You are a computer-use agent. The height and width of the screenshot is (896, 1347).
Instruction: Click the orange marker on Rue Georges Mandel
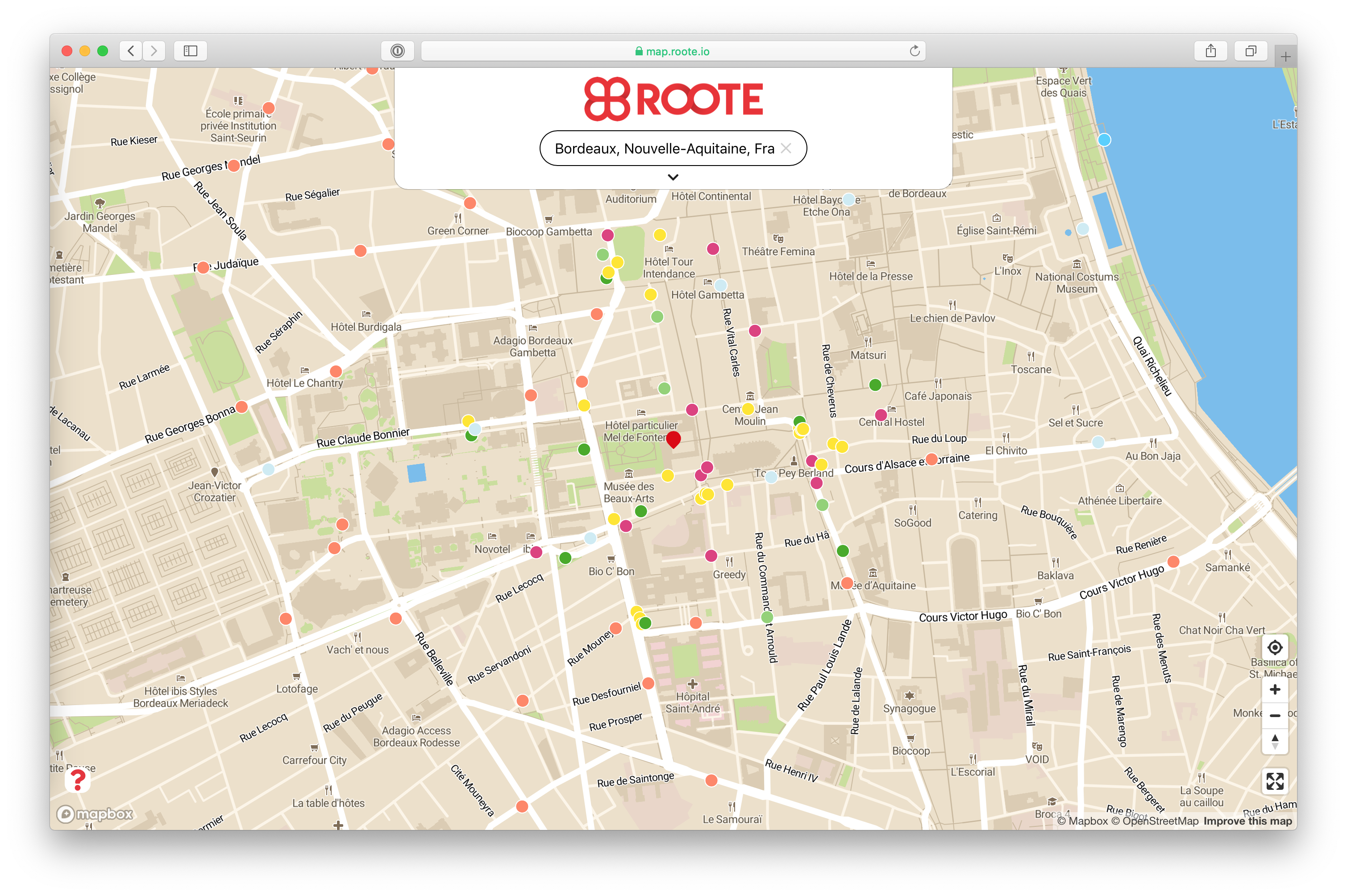point(234,166)
